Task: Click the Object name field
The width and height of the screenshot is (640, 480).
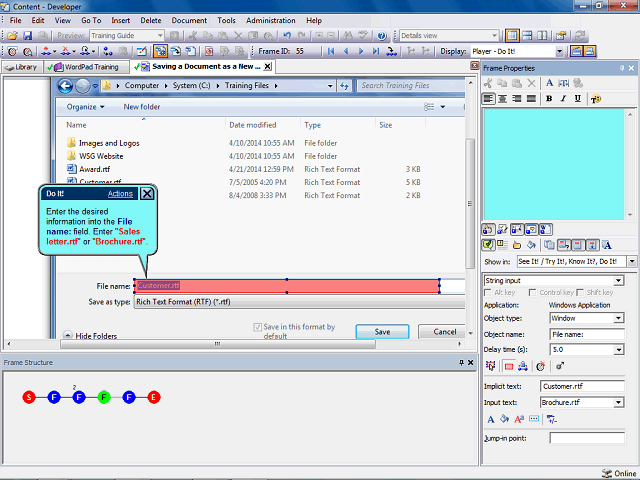Action: 587,334
